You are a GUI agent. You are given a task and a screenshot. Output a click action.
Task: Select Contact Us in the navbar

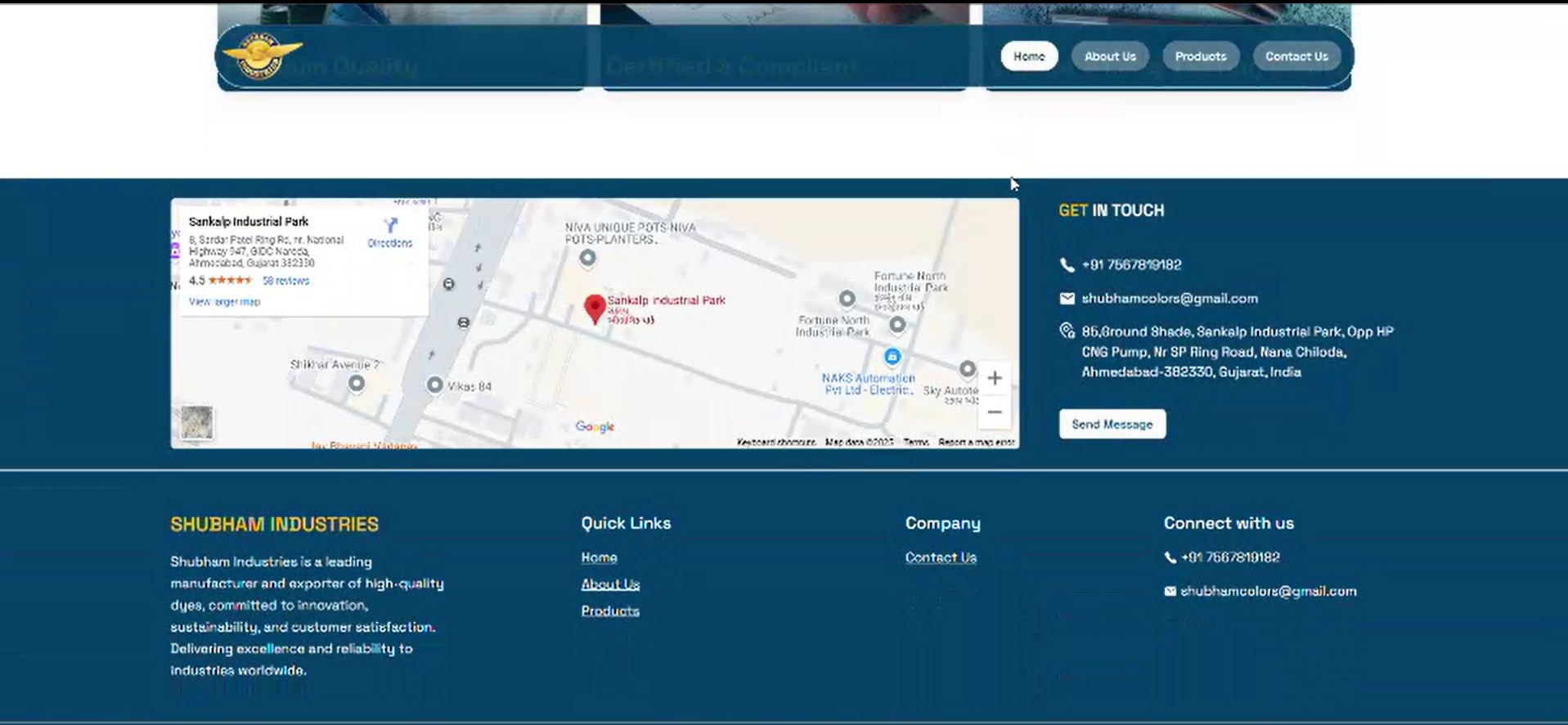(x=1296, y=56)
